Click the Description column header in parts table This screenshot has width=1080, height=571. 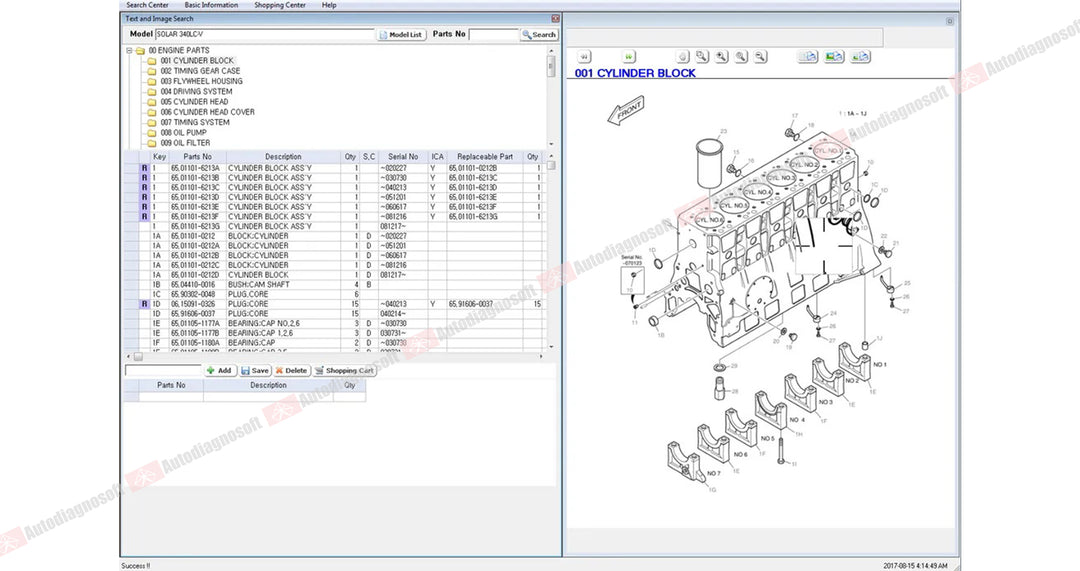[x=283, y=157]
